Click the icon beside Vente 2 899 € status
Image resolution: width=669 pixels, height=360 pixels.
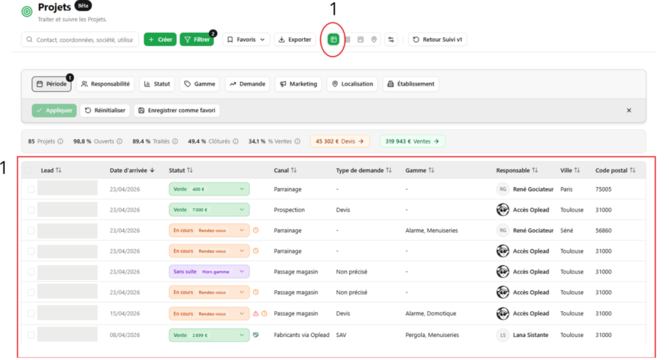[x=256, y=335]
